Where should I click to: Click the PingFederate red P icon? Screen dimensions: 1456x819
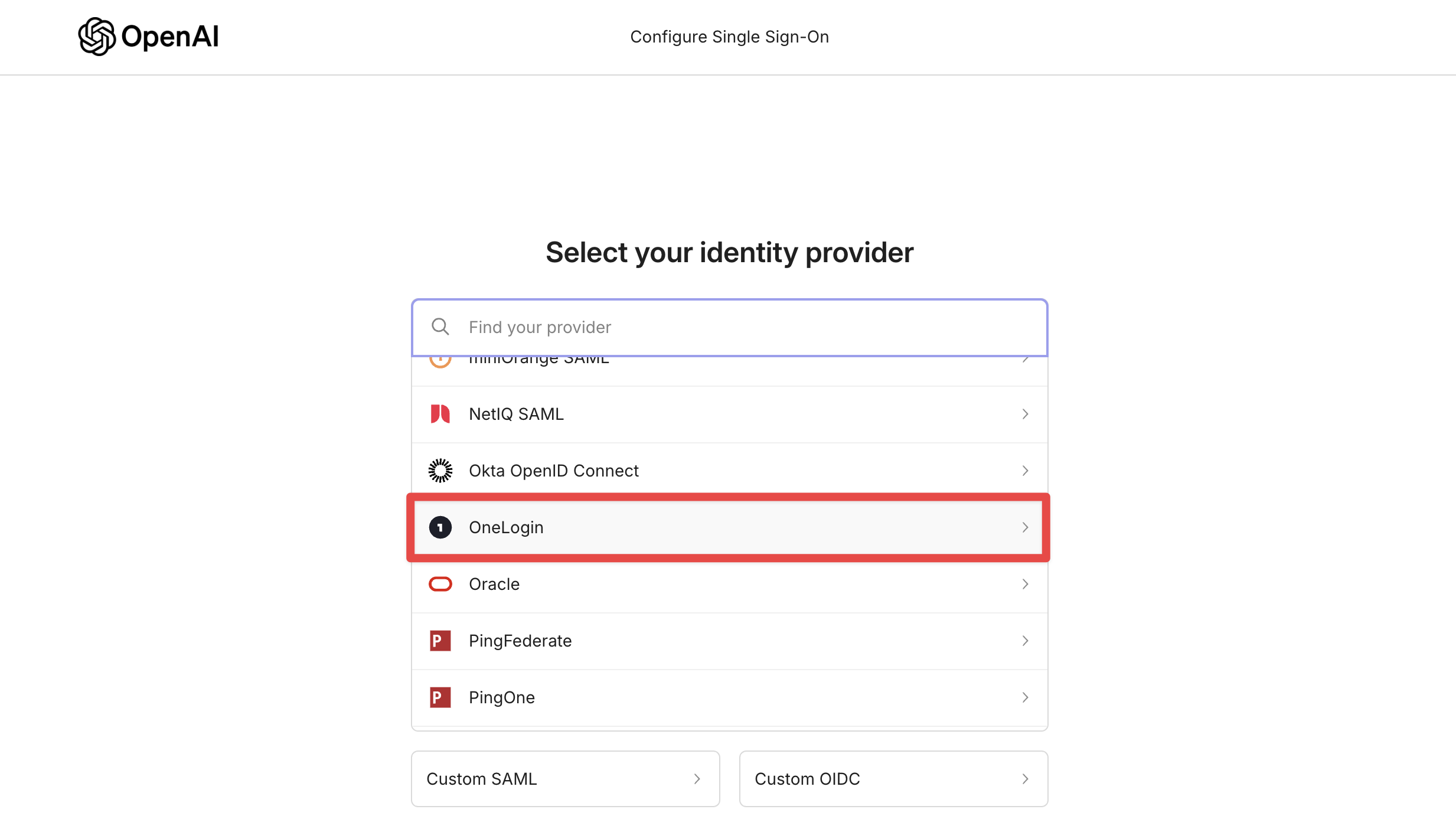point(440,641)
